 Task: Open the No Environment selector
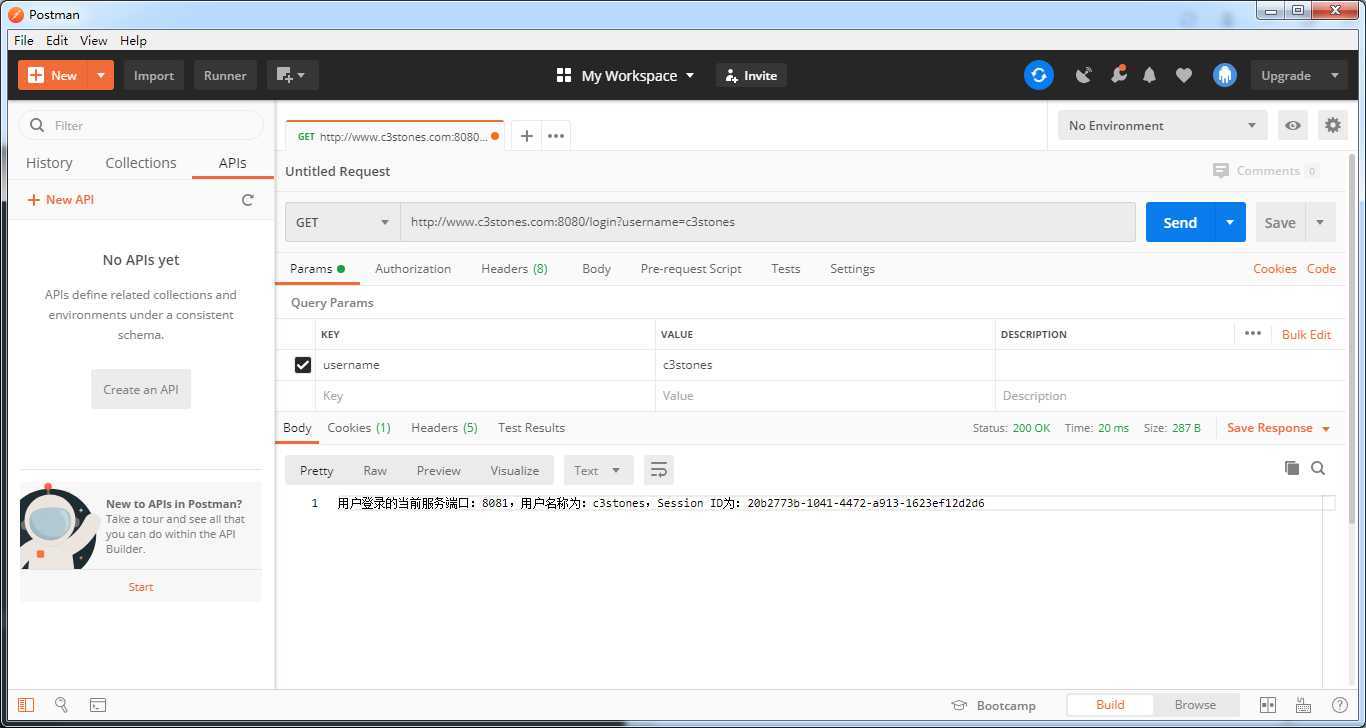pyautogui.click(x=1162, y=125)
